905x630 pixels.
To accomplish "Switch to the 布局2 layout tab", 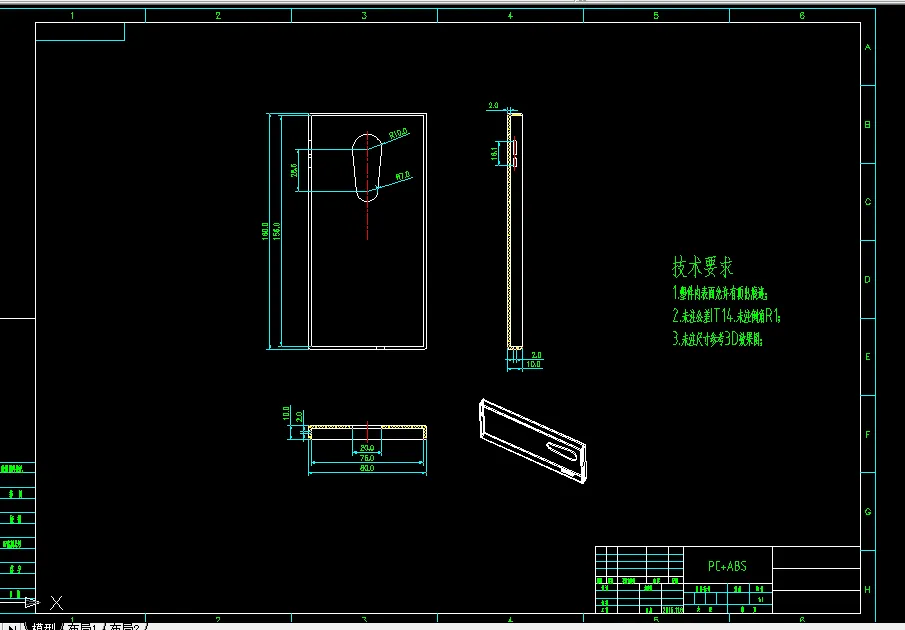I will tap(124, 627).
